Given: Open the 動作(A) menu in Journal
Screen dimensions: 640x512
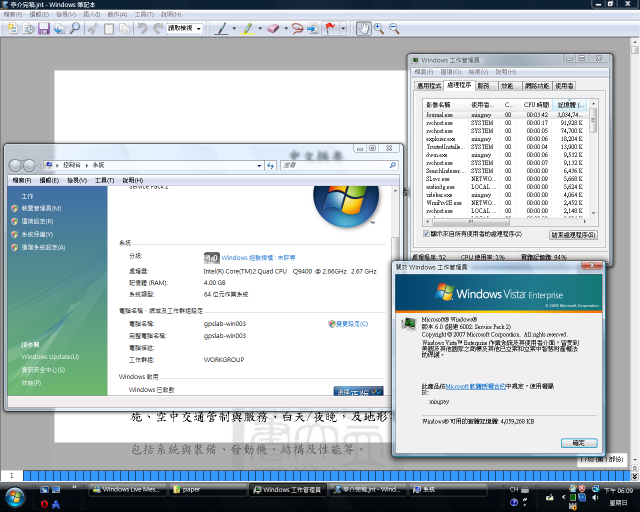Looking at the screenshot, I should tap(117, 14).
